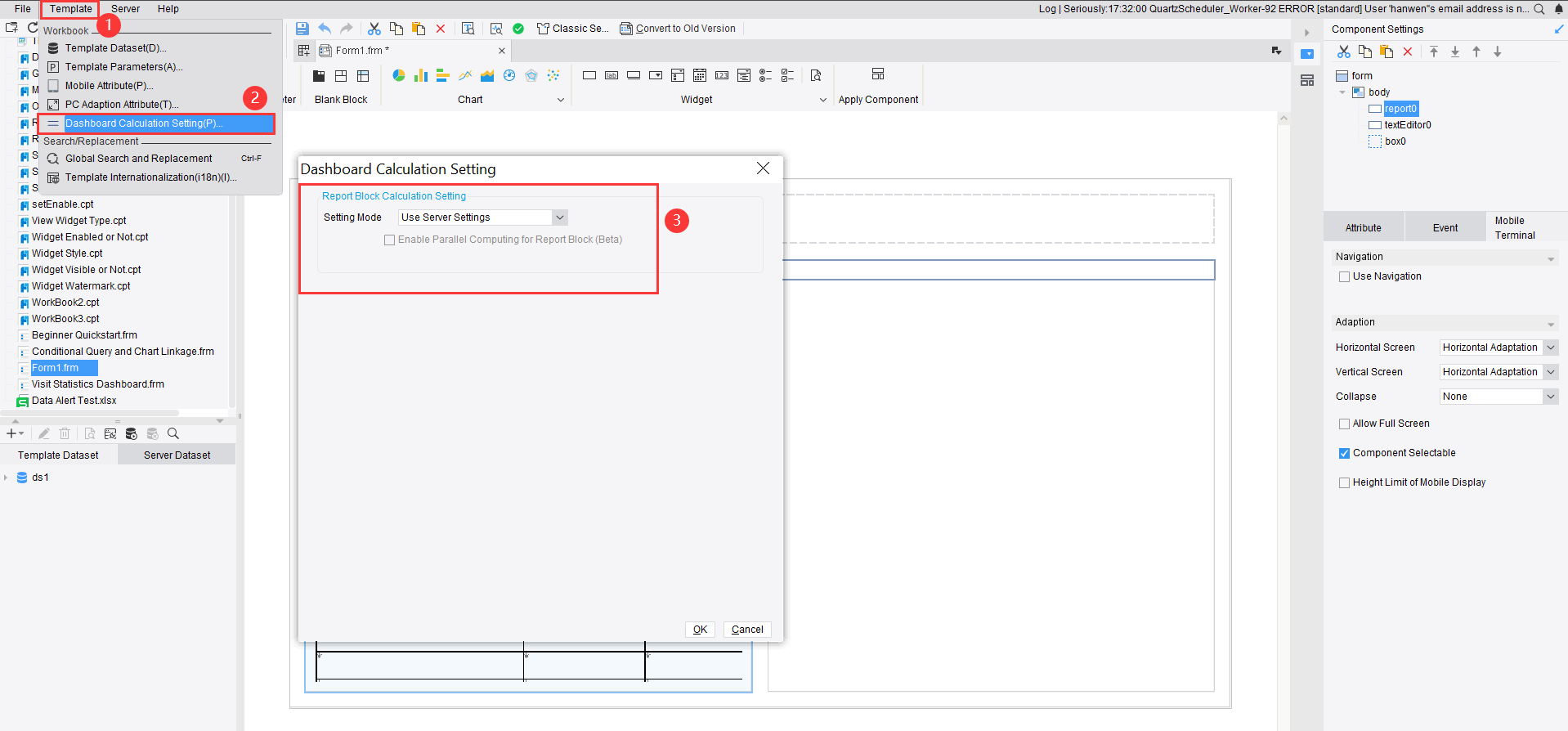Expand the ds1 dataset tree node
Screen dimensions: 1568x731
tap(6, 478)
